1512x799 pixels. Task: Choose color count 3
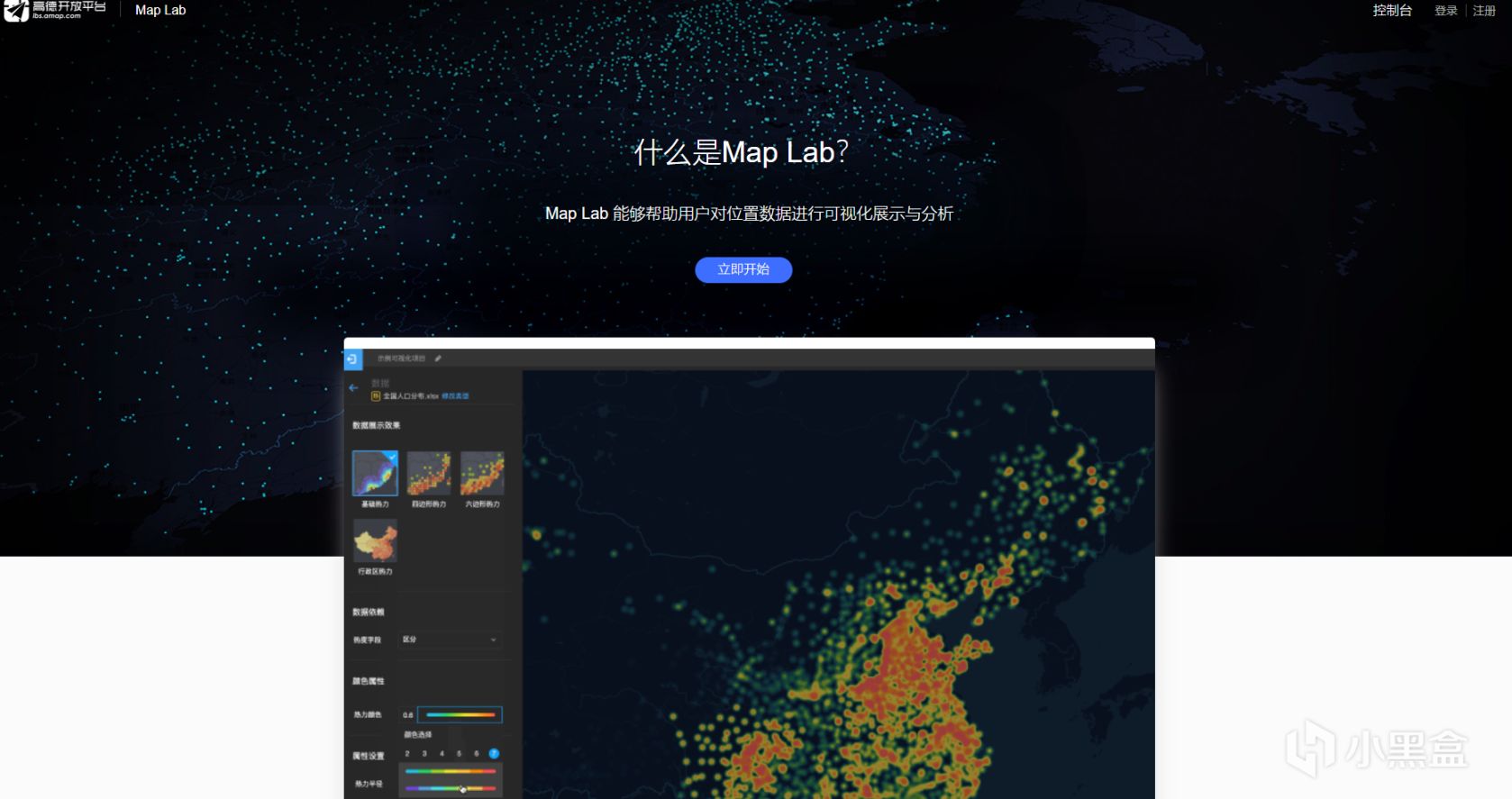424,754
